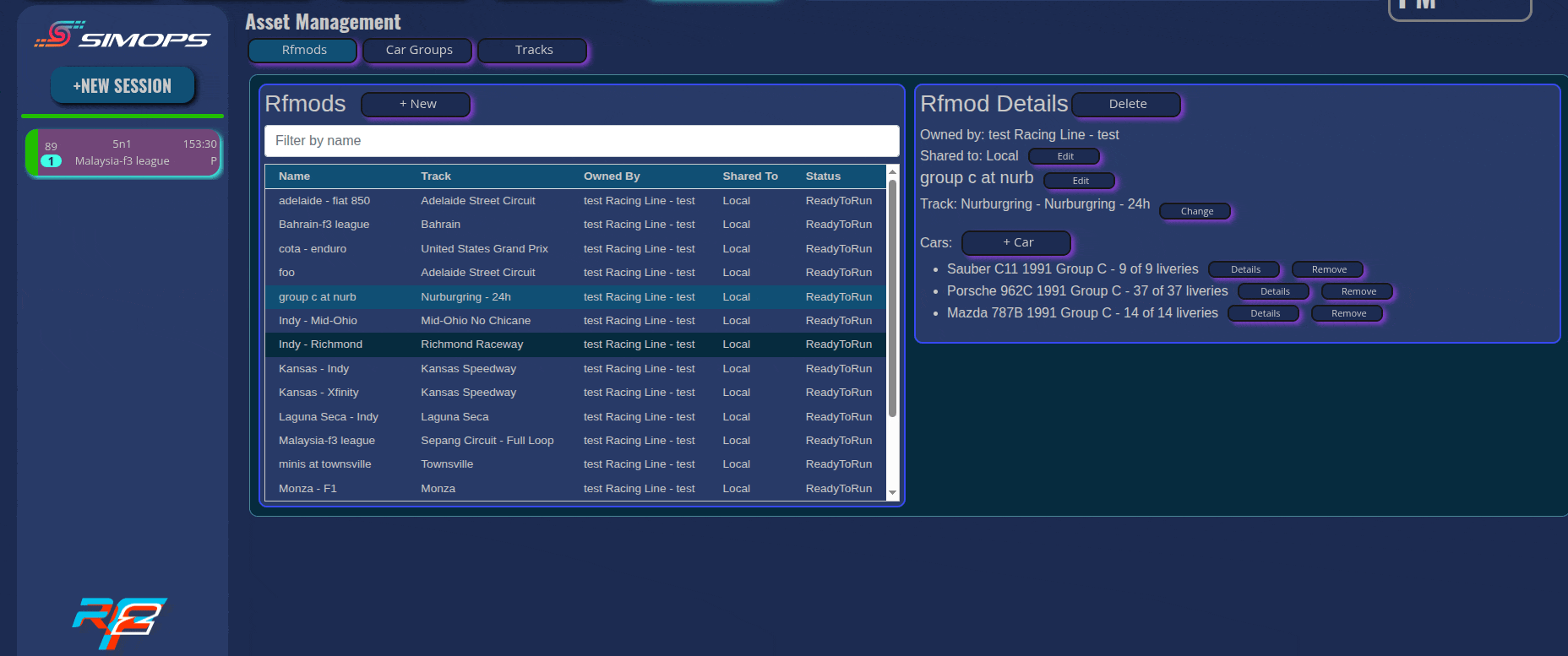The height and width of the screenshot is (656, 1568).
Task: Select the 'Bahrain-f3 league' row
Action: 575,225
